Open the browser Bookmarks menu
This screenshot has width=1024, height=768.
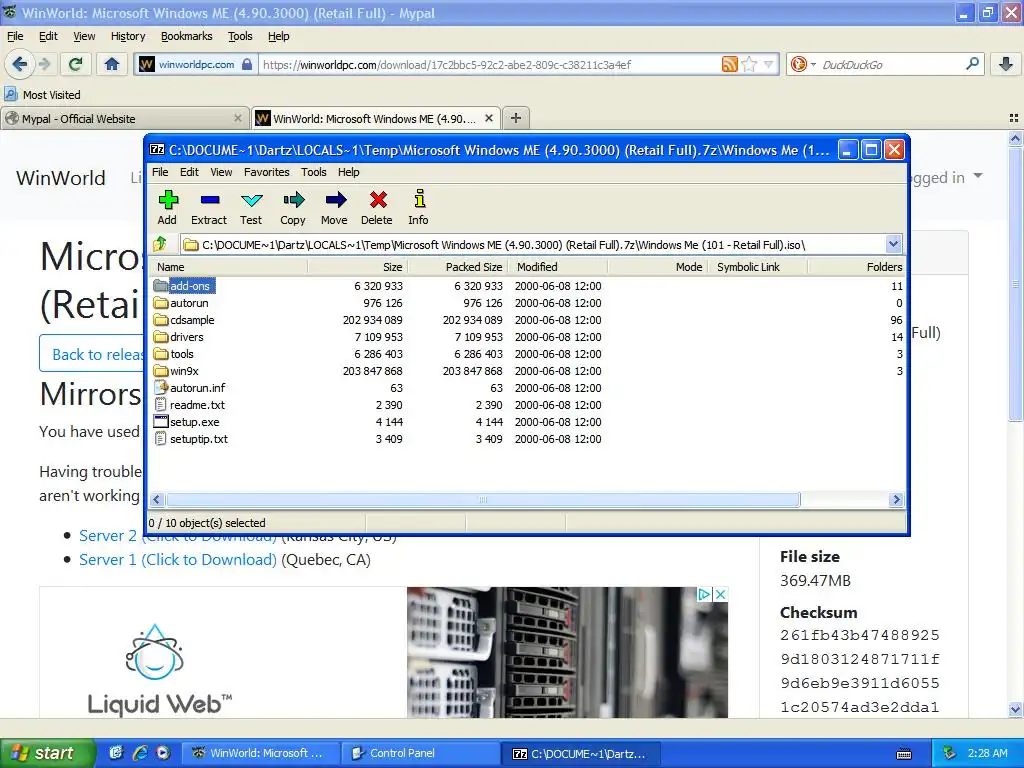pyautogui.click(x=187, y=36)
